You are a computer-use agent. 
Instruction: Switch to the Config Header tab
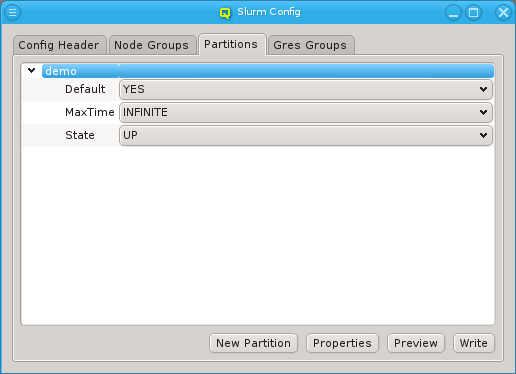tap(59, 45)
